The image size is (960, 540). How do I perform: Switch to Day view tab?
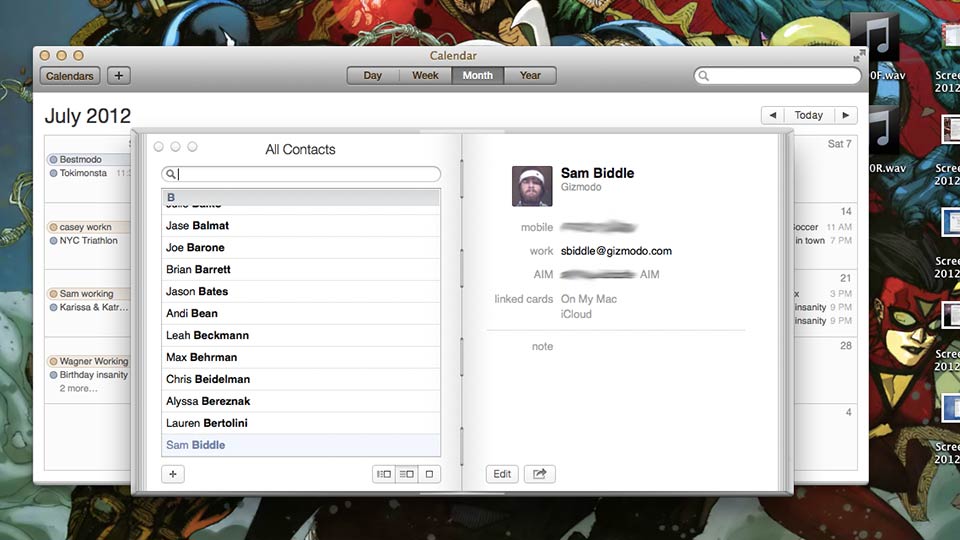(x=372, y=76)
